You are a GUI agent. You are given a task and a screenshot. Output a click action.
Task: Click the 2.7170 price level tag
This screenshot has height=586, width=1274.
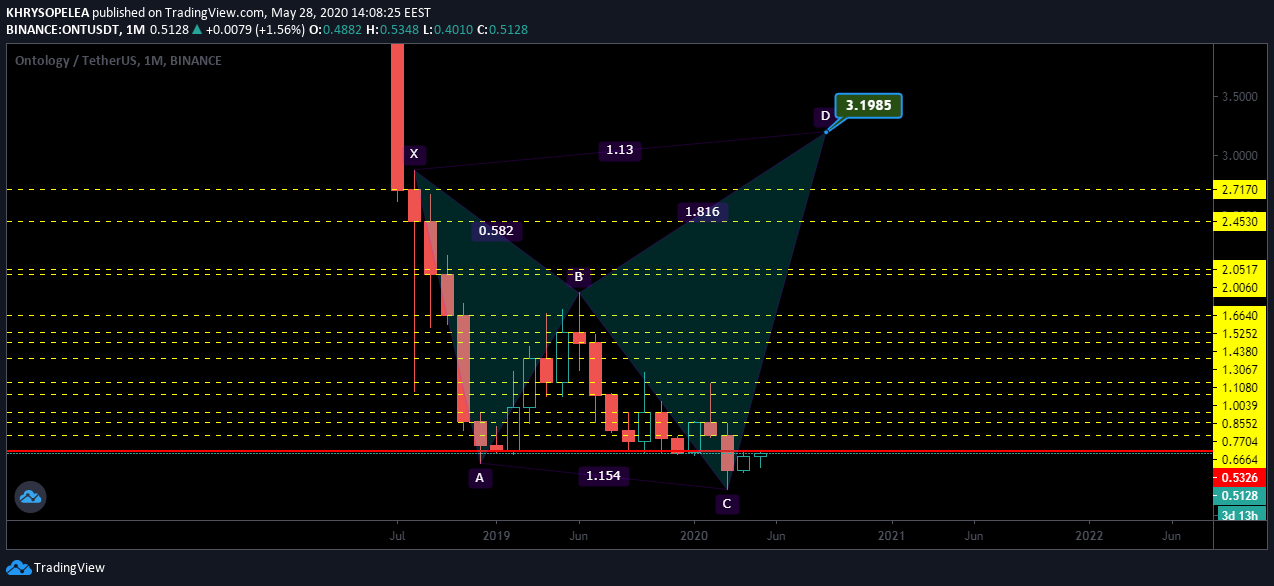(1241, 188)
